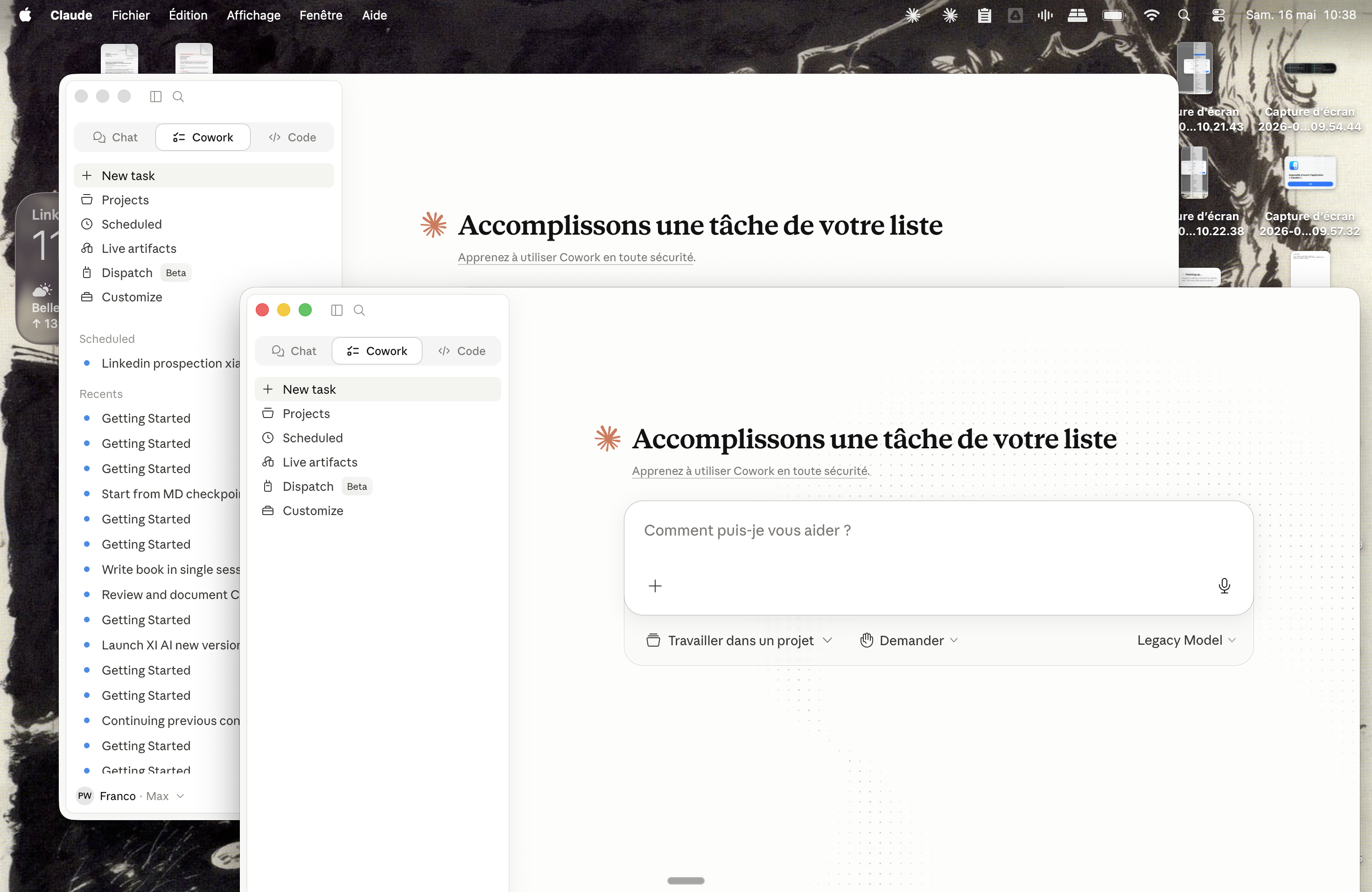The image size is (1372, 892).
Task: Switch to Chat tab in back window
Action: point(115,137)
